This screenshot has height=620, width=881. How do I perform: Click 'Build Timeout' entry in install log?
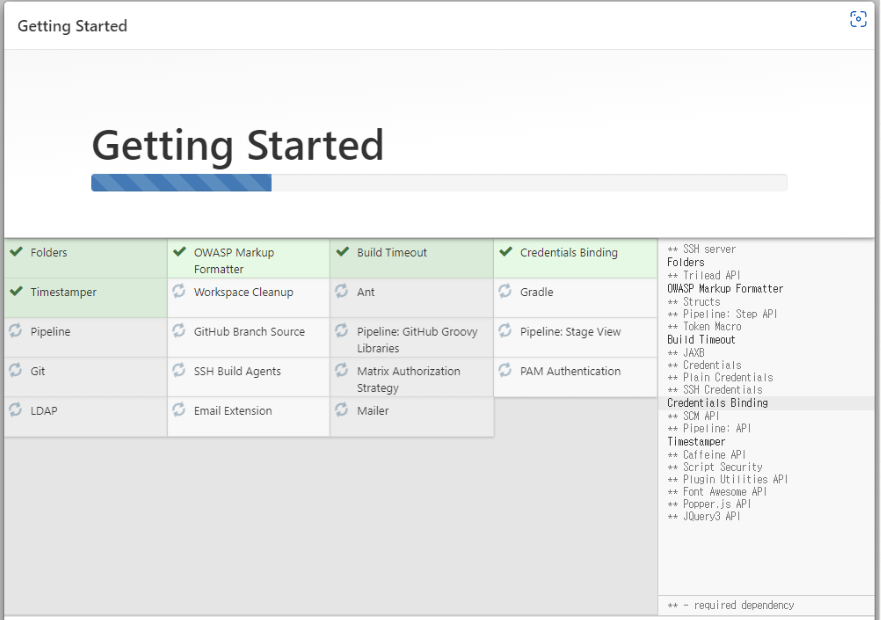[x=701, y=340]
